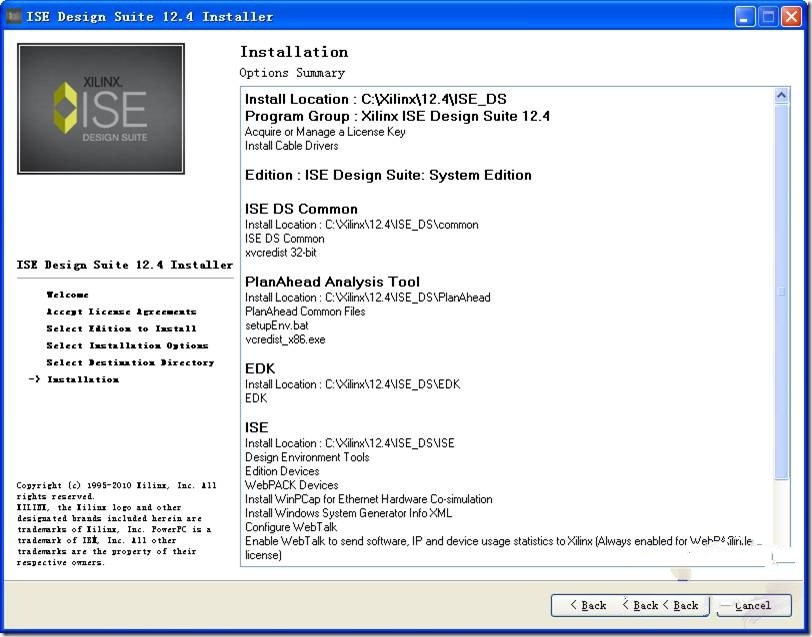The width and height of the screenshot is (812, 637).
Task: Click the 'Configure WebTalk' line
Action: 291,527
